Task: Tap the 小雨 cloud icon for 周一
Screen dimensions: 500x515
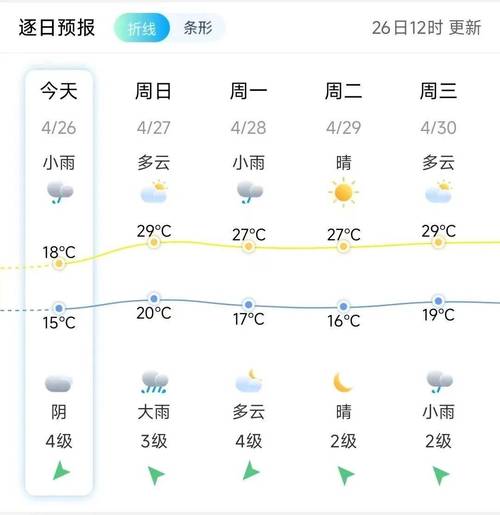Action: (x=249, y=192)
